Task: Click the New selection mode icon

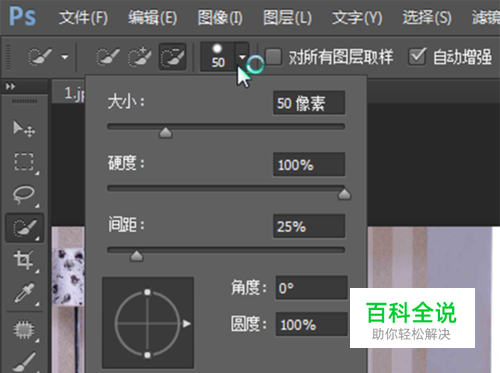Action: (x=108, y=57)
